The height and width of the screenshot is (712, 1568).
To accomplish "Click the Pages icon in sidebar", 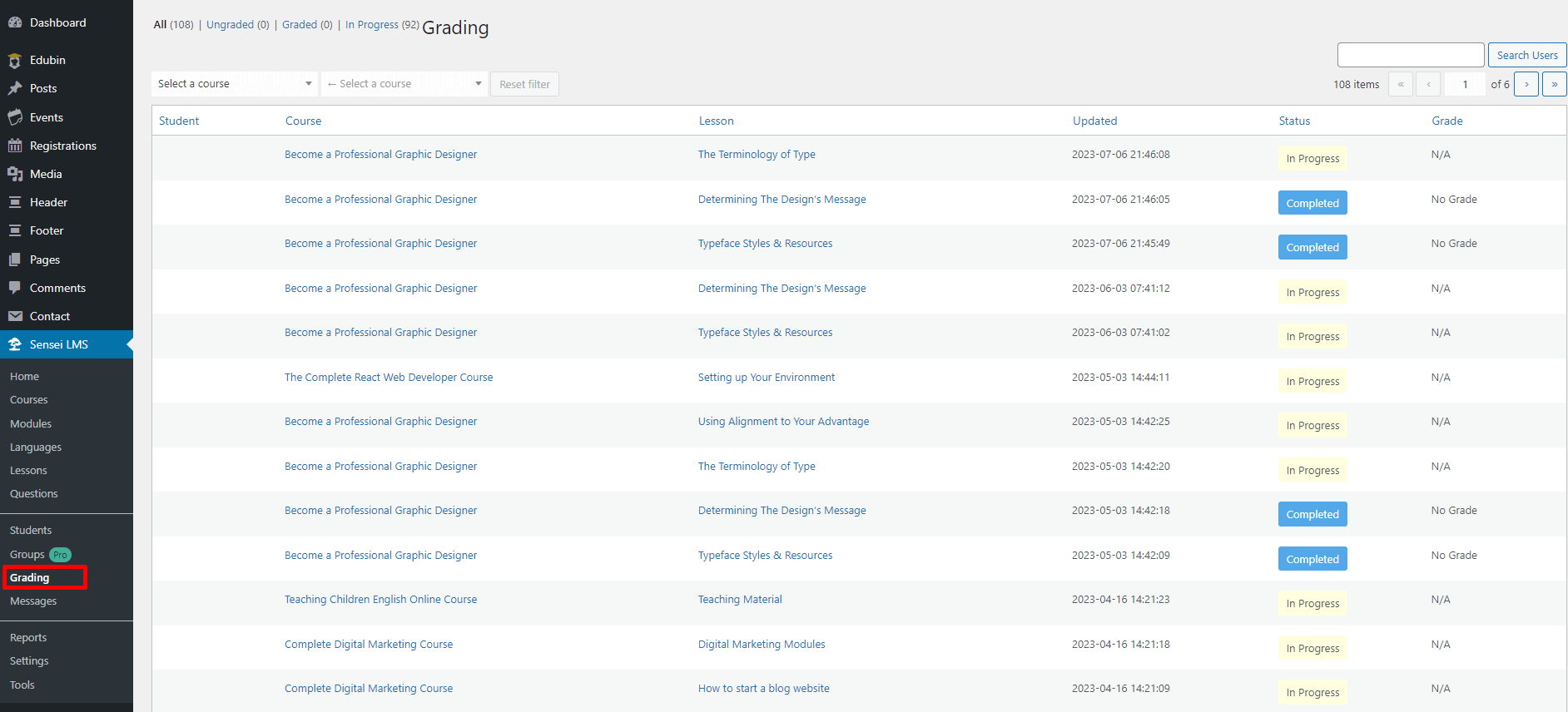I will coord(15,260).
